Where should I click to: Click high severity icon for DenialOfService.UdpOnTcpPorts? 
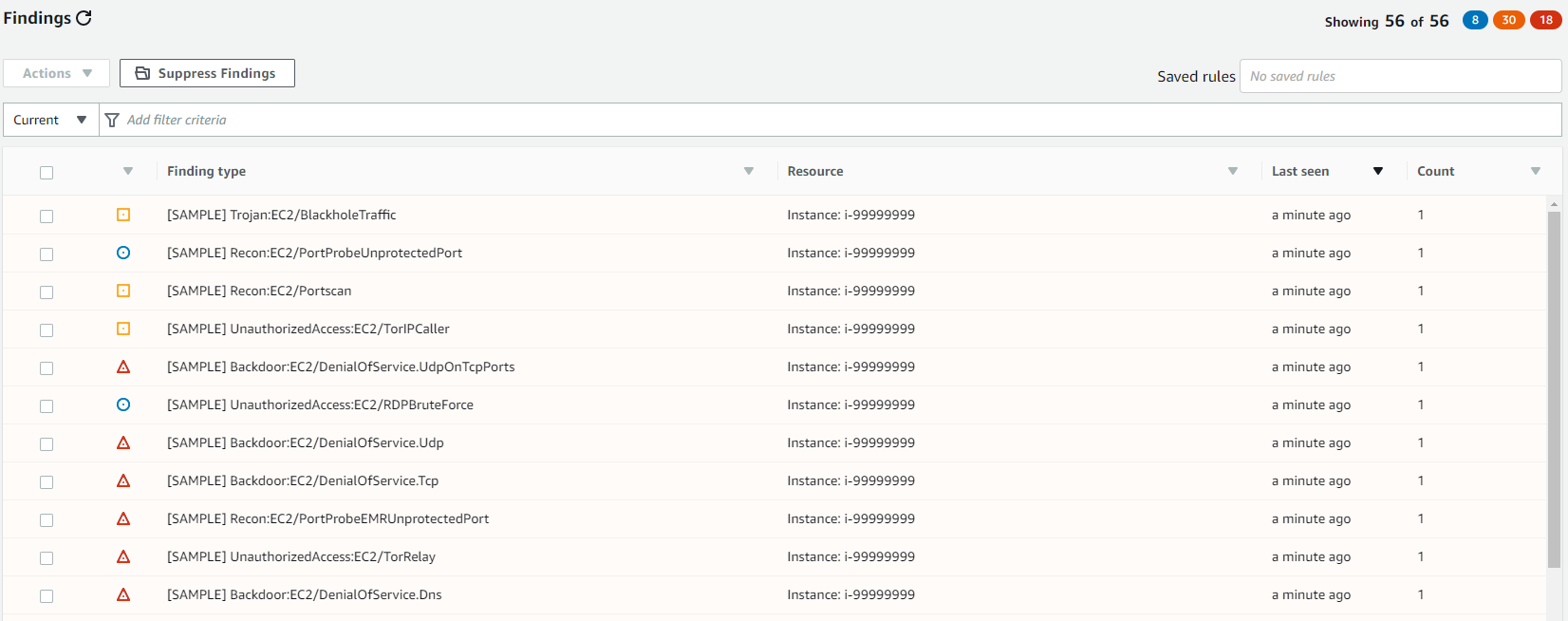click(123, 367)
